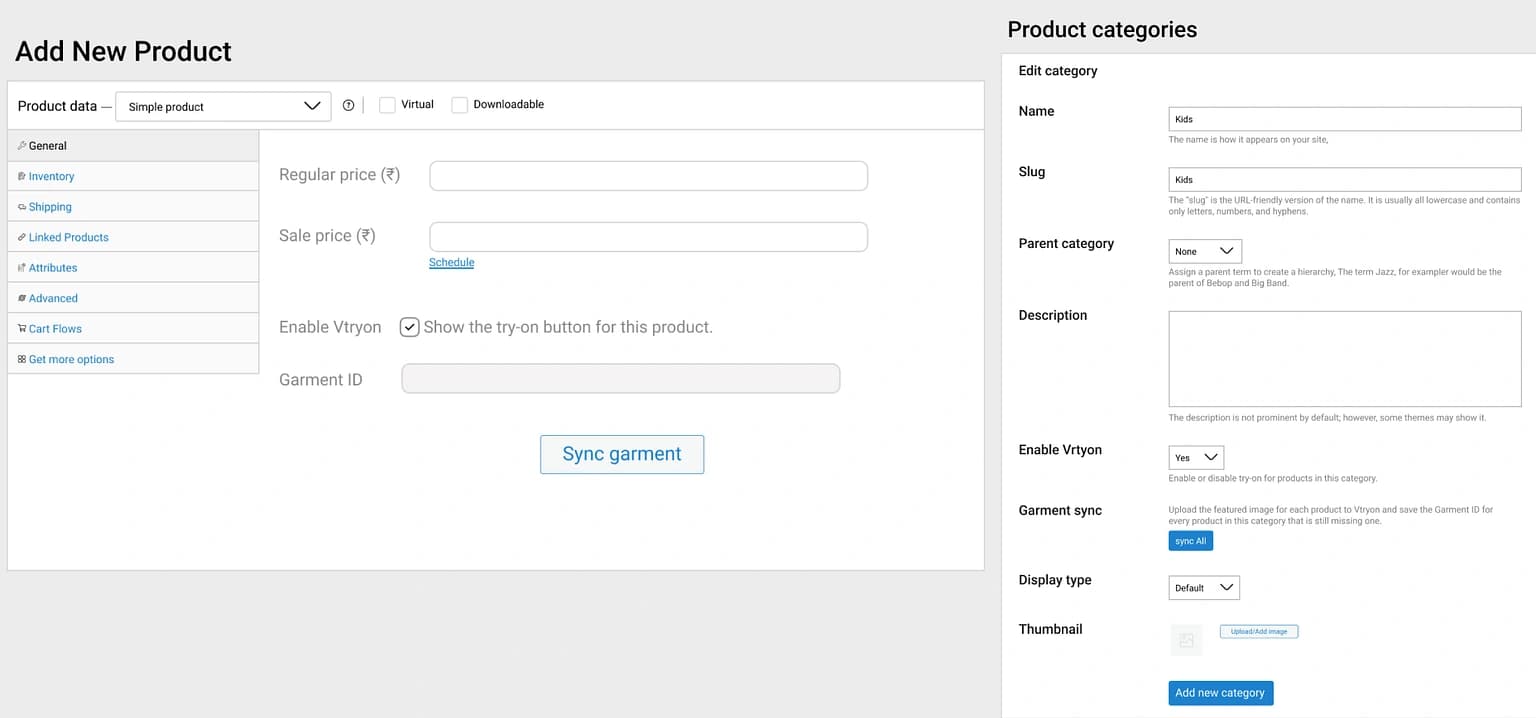Viewport: 1536px width, 718px height.
Task: Expand the Parent category dropdown
Action: click(x=1204, y=251)
